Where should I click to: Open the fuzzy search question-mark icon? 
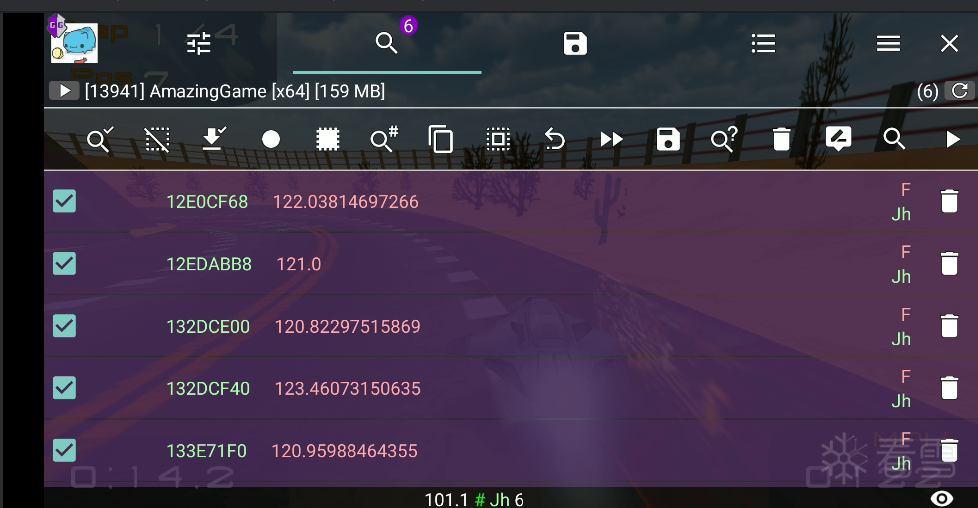click(724, 139)
